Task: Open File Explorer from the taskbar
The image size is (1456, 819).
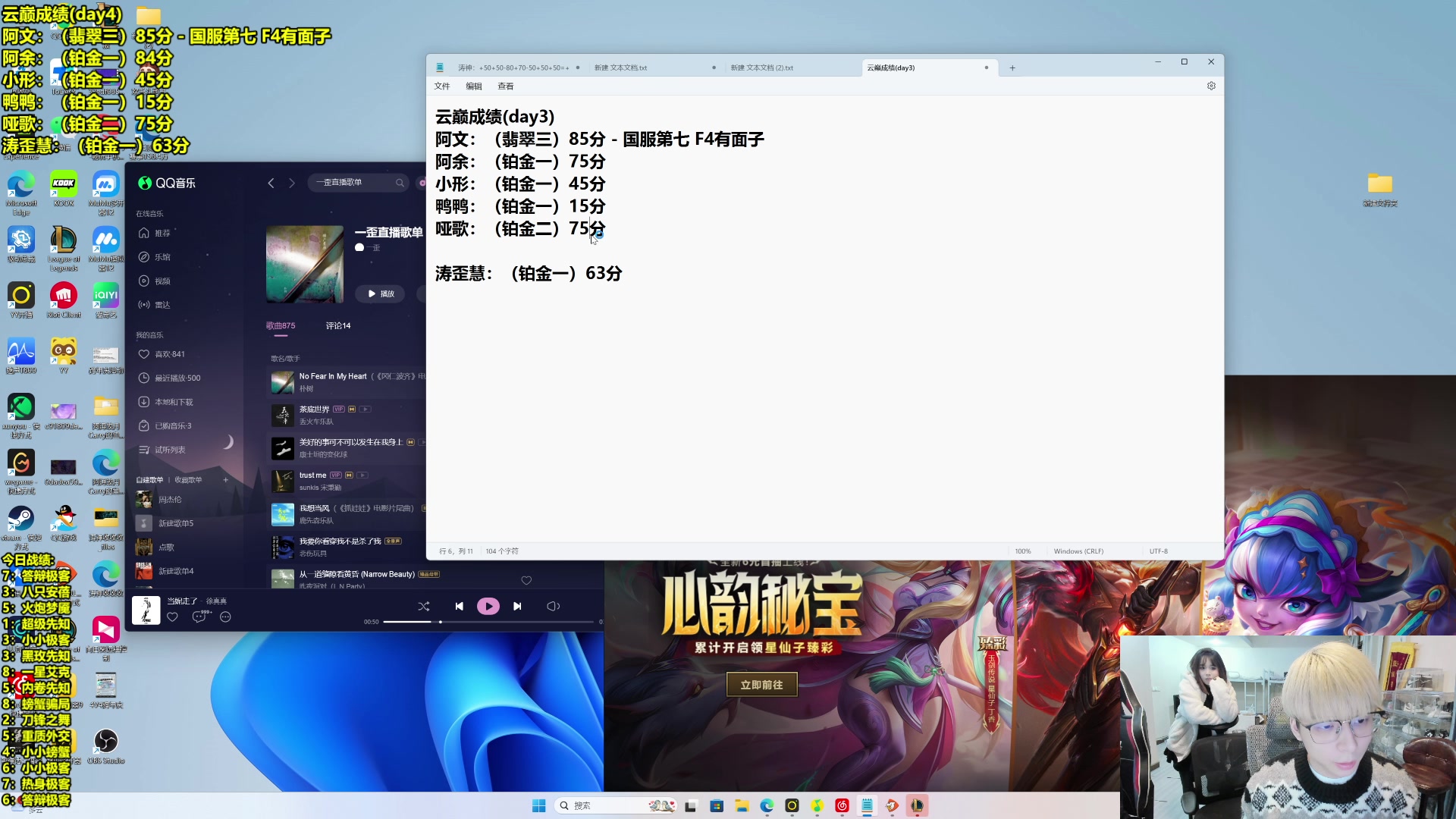Action: tap(742, 805)
